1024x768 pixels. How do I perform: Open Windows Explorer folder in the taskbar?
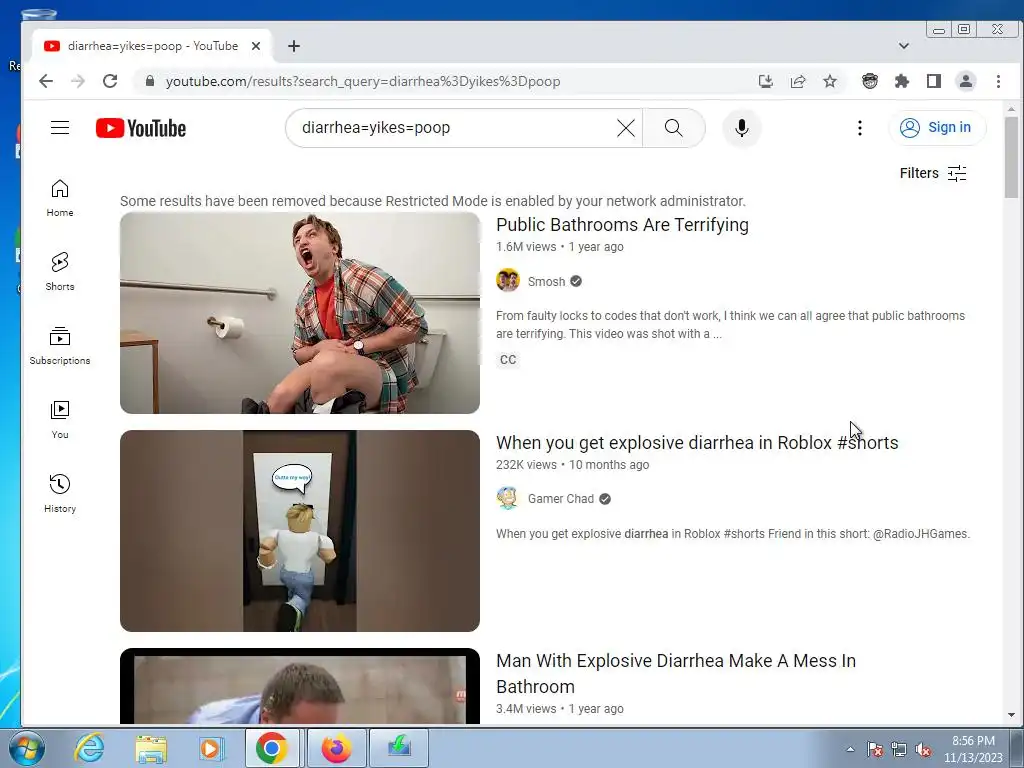point(152,748)
